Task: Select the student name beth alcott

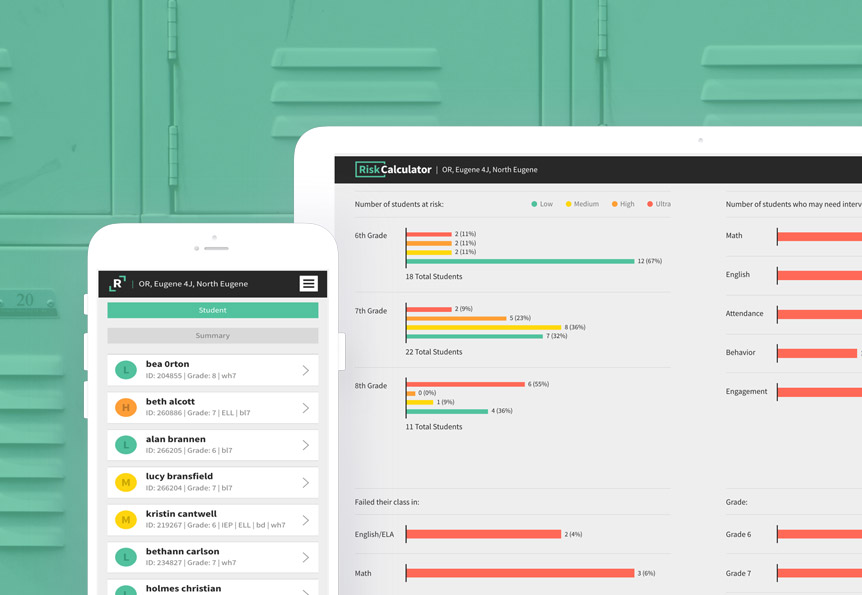Action: (x=170, y=401)
